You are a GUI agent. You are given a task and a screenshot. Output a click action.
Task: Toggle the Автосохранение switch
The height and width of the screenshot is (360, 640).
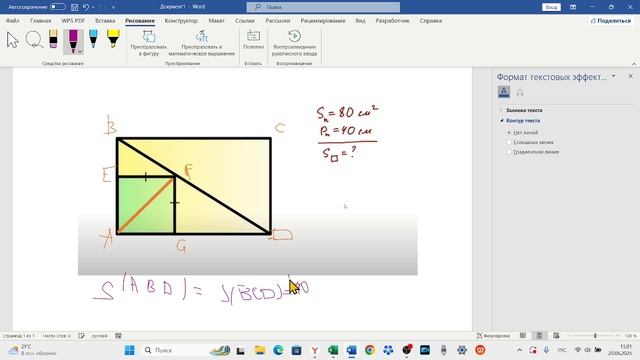pos(58,7)
